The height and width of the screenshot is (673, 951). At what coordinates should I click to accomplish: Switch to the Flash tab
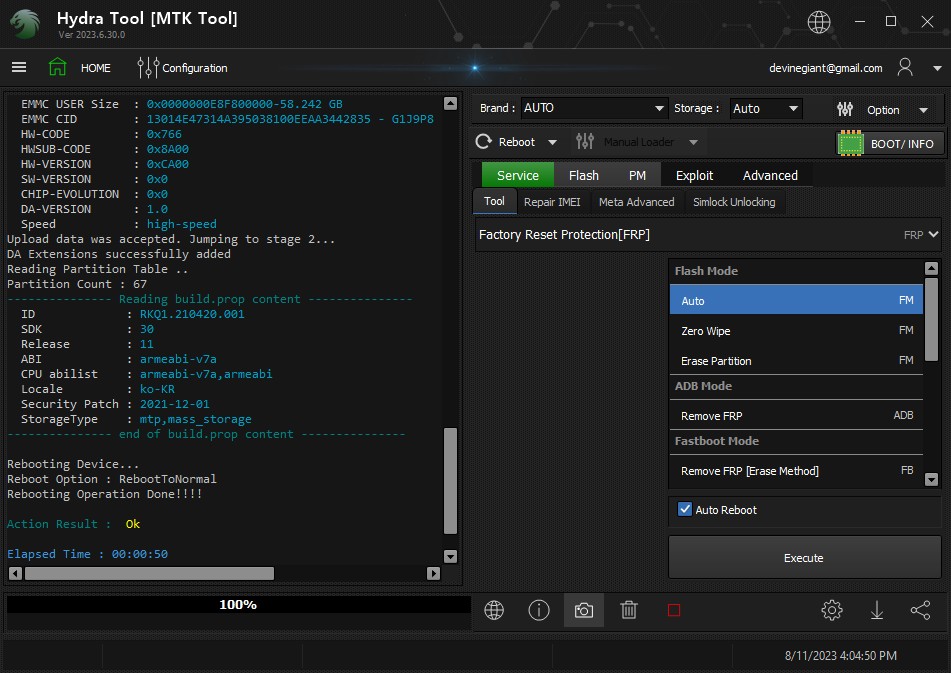[583, 175]
